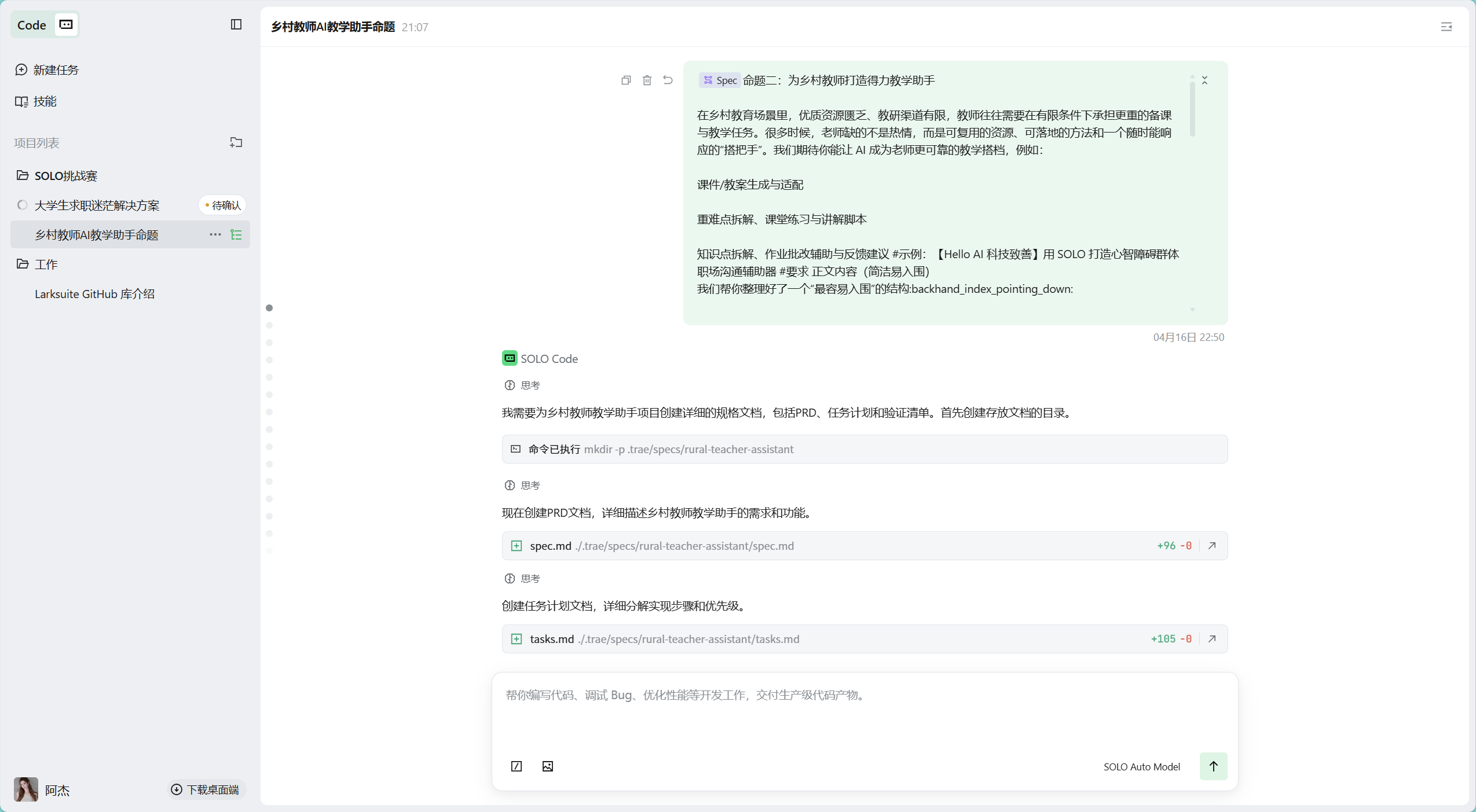This screenshot has width=1476, height=812.
Task: Open spec.md with the arrow icon
Action: (x=1212, y=546)
